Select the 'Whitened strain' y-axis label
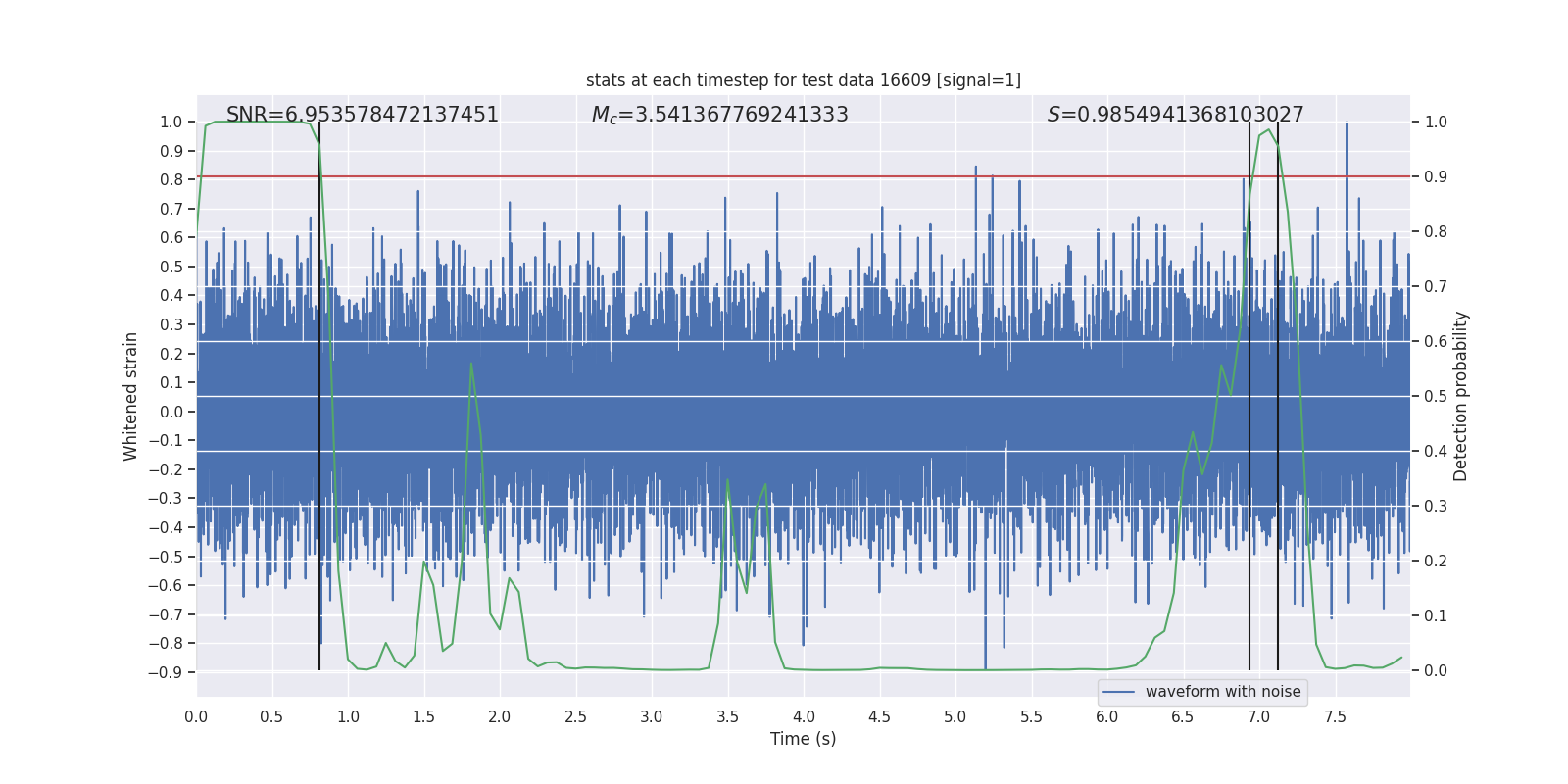 pos(130,396)
